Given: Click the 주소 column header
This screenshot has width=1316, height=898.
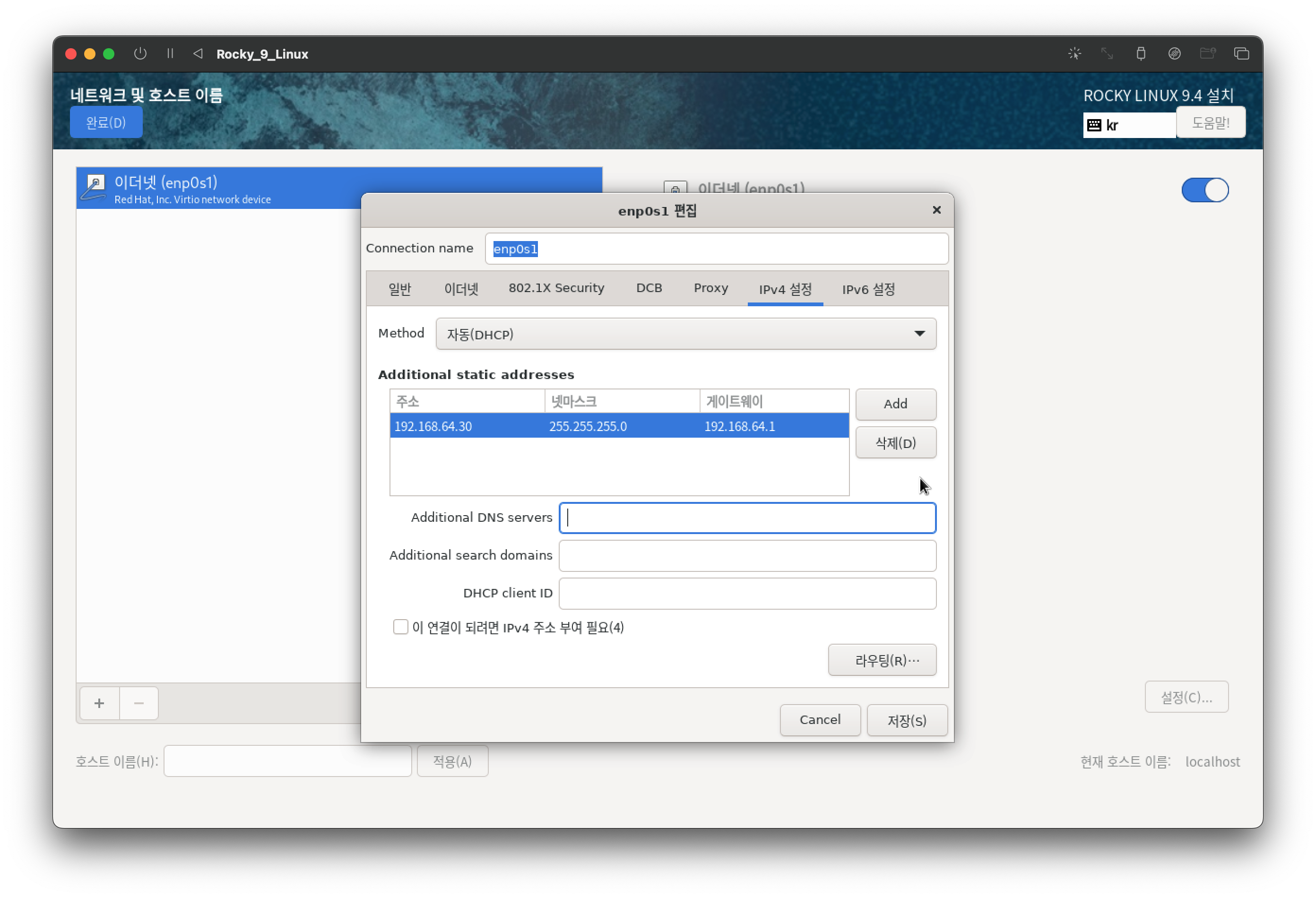Looking at the screenshot, I should [x=467, y=401].
